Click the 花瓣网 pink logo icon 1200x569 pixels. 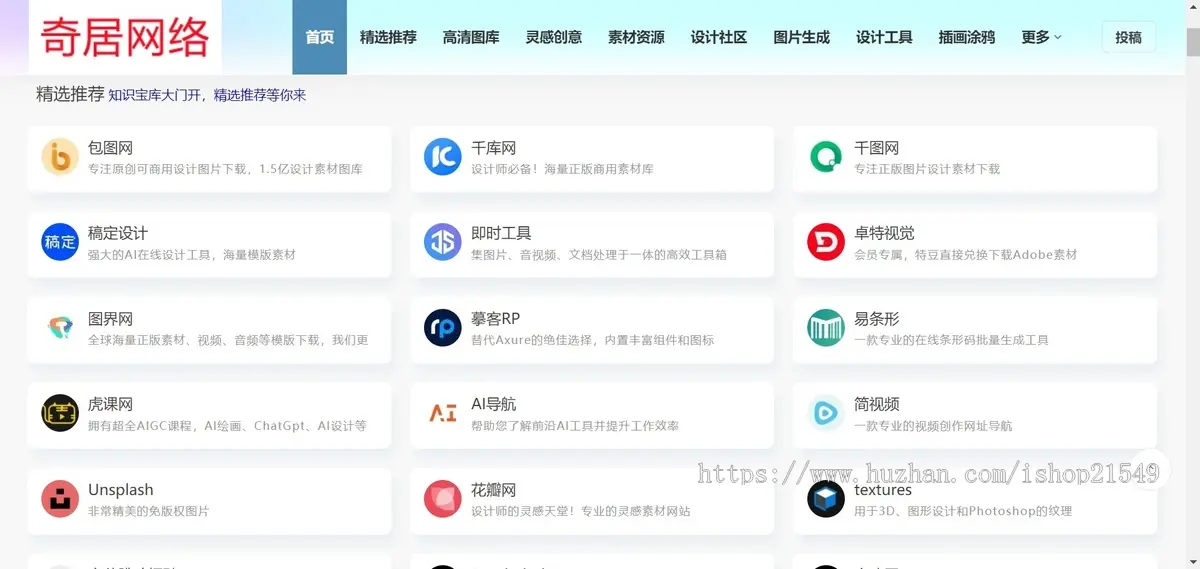[x=443, y=499]
